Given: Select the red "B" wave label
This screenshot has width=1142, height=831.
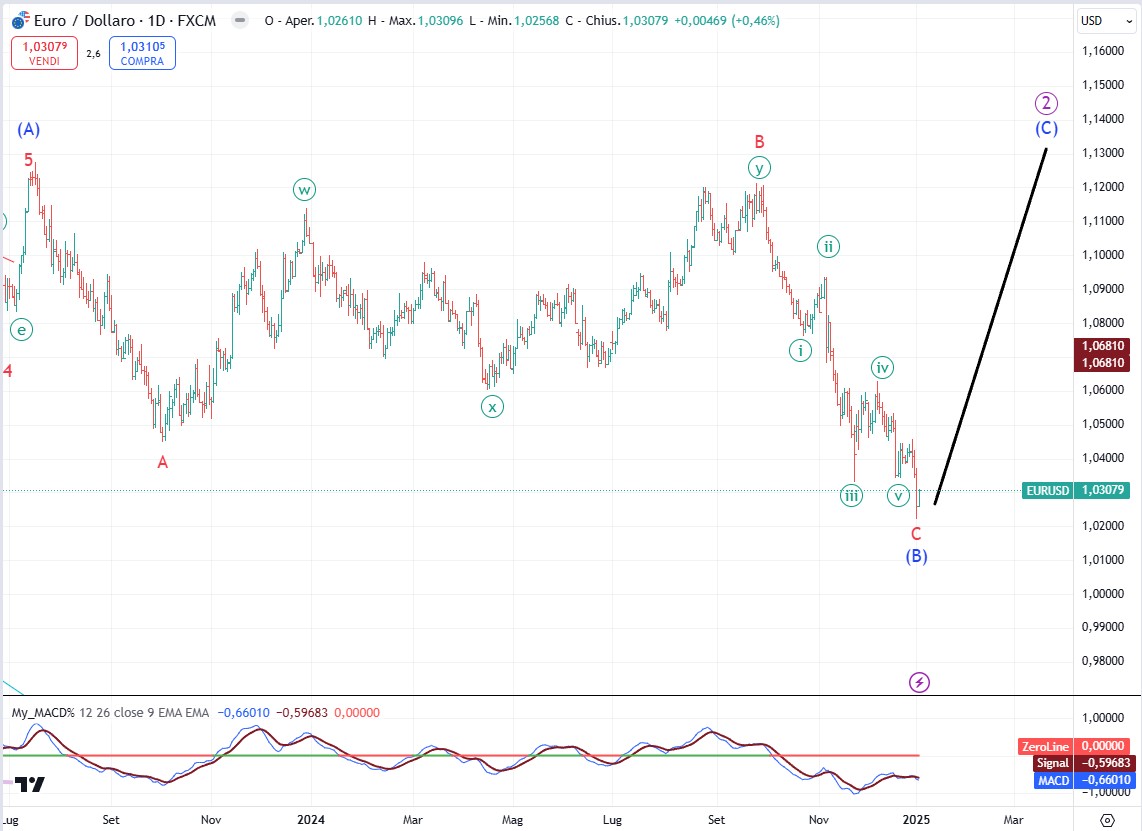Looking at the screenshot, I should click(759, 141).
